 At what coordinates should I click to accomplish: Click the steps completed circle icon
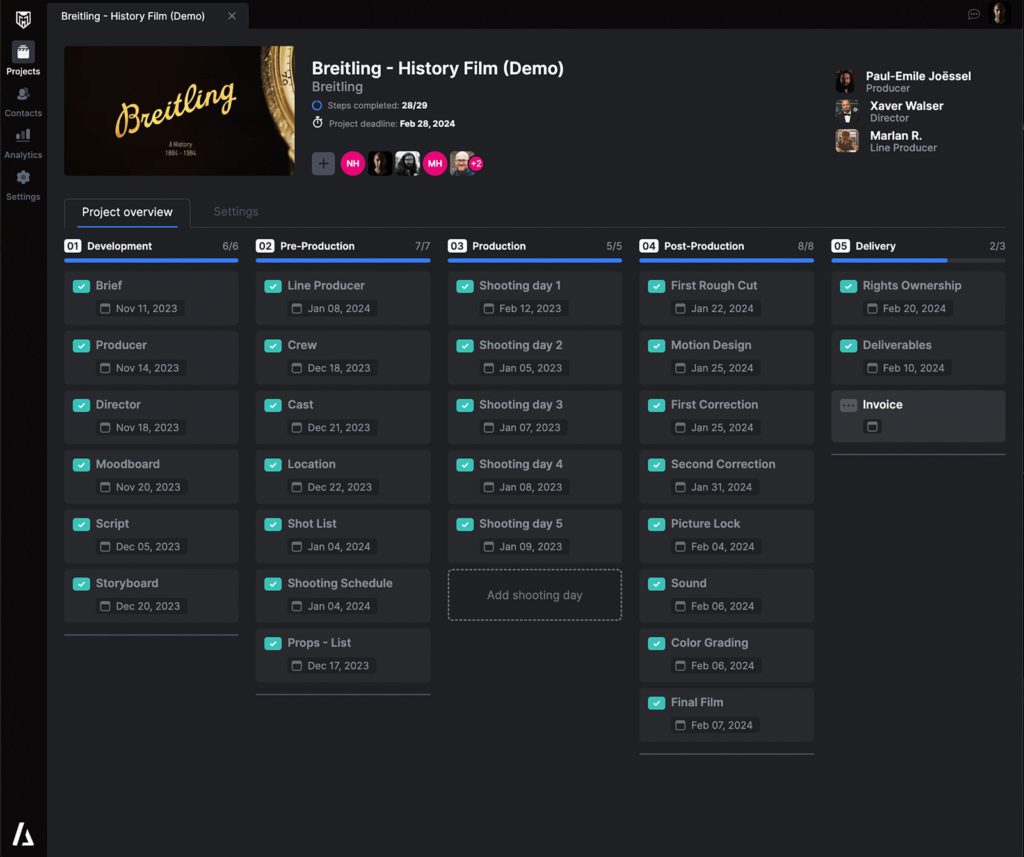tap(317, 105)
